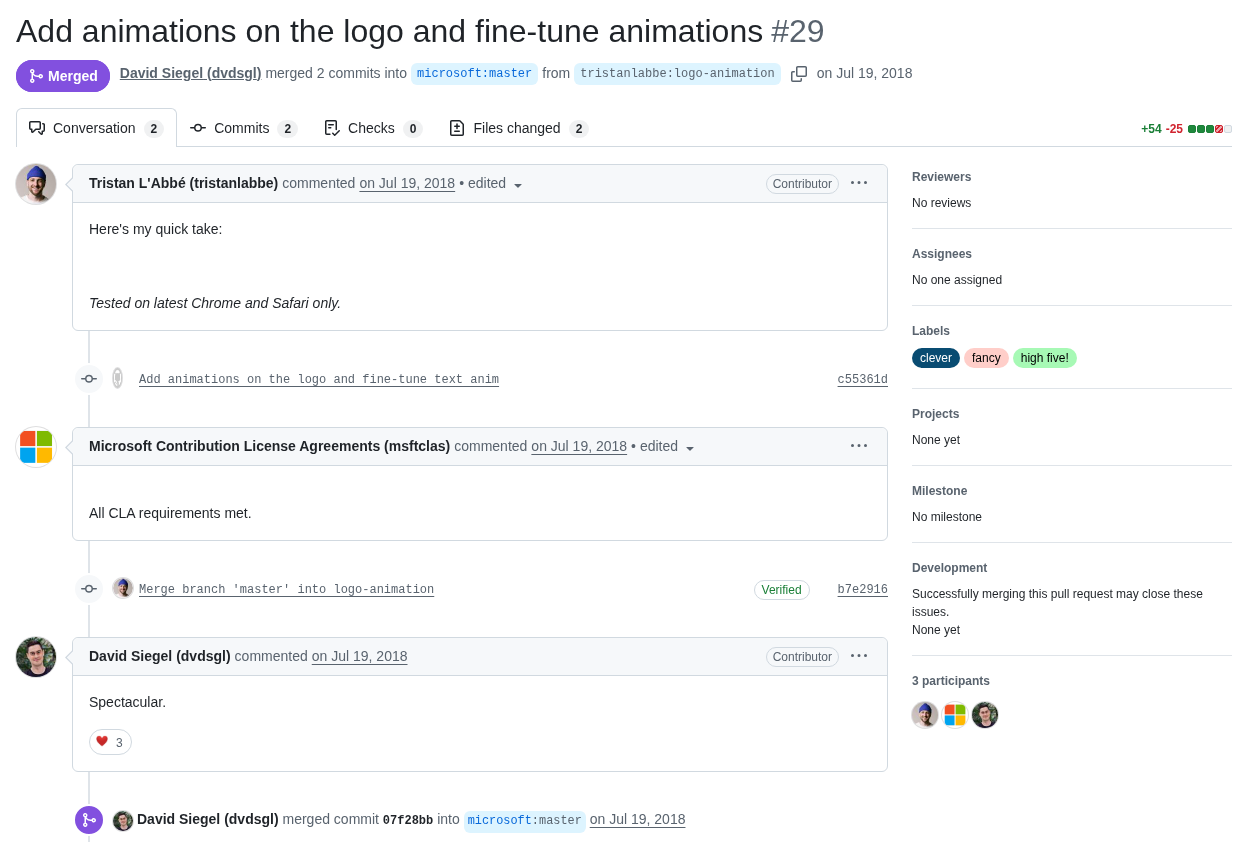Switch to the Conversation tab
Viewport: 1244px width, 842px height.
pyautogui.click(x=96, y=128)
